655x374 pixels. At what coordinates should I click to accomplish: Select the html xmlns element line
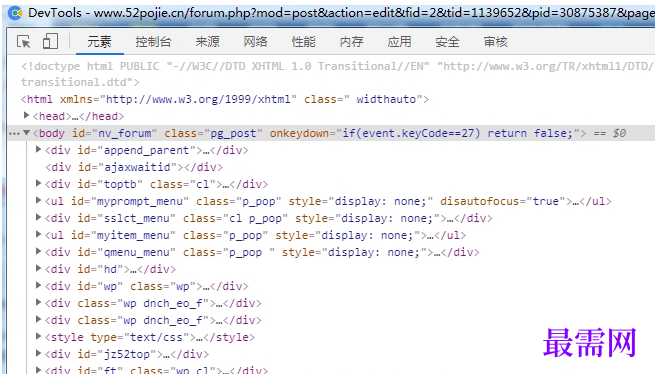coord(225,99)
